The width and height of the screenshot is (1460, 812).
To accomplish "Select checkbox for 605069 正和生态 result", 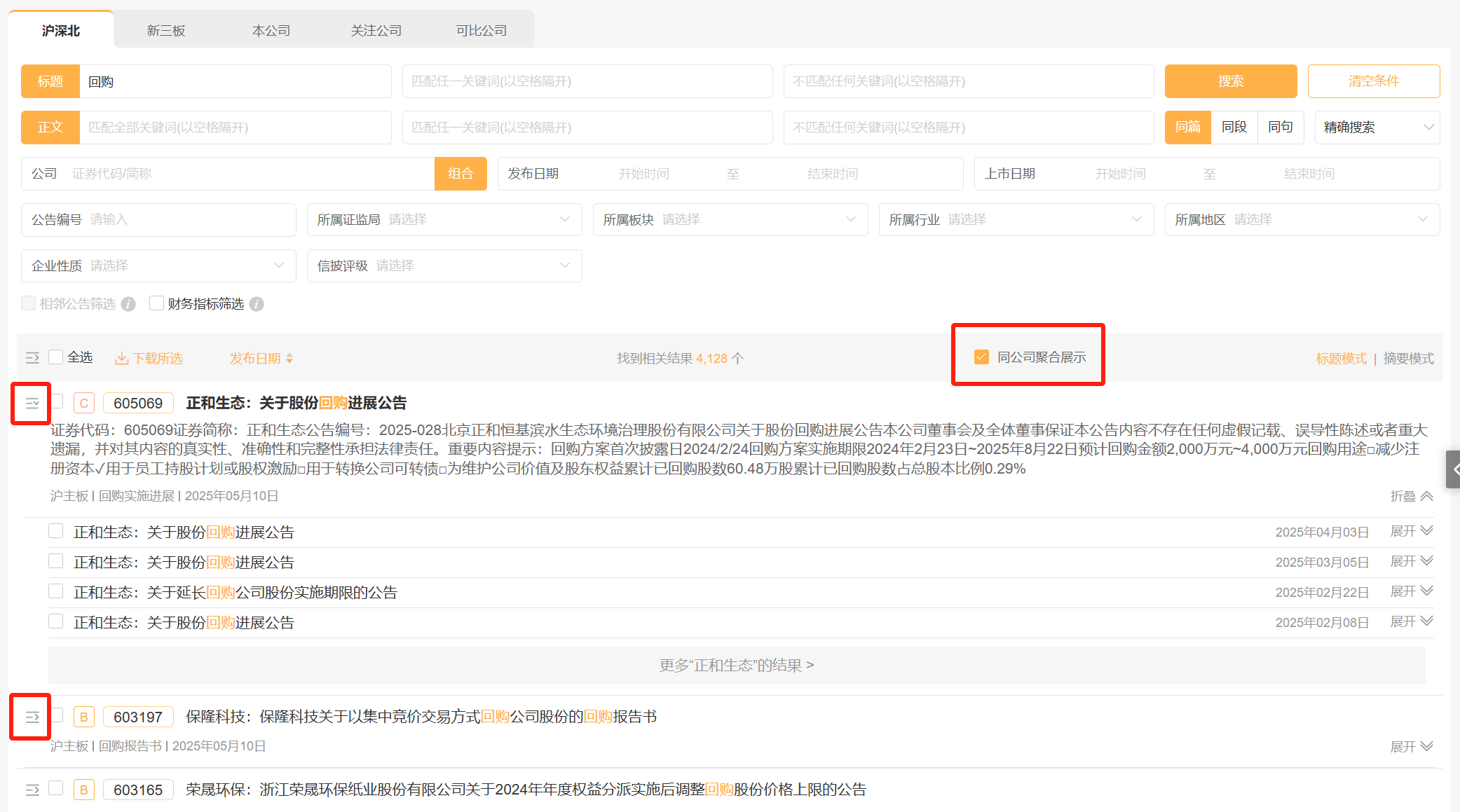I will 58,401.
